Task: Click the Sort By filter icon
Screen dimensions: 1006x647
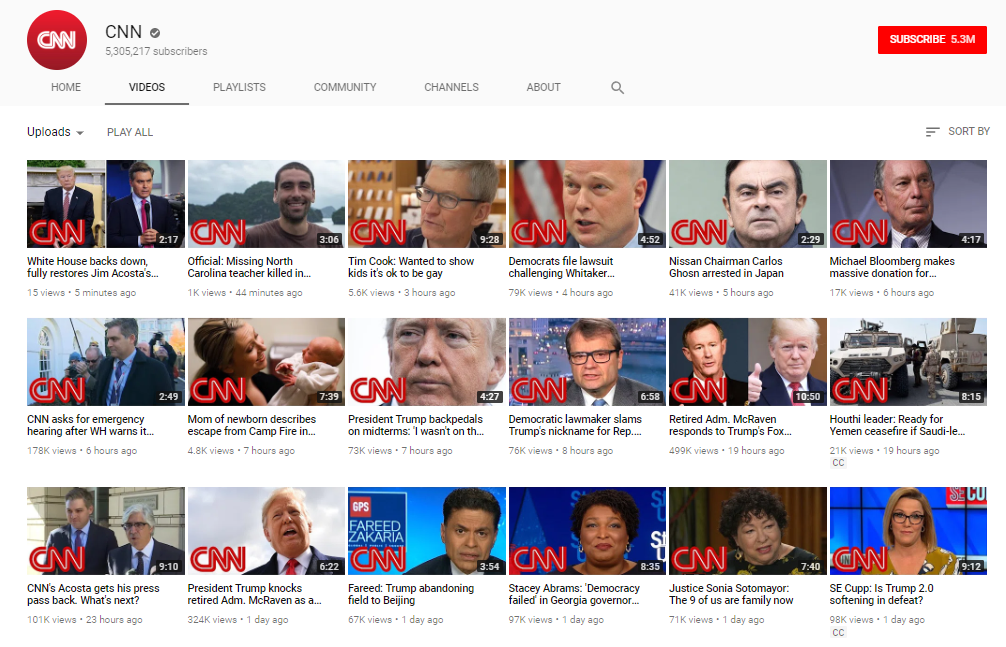Action: tap(932, 132)
